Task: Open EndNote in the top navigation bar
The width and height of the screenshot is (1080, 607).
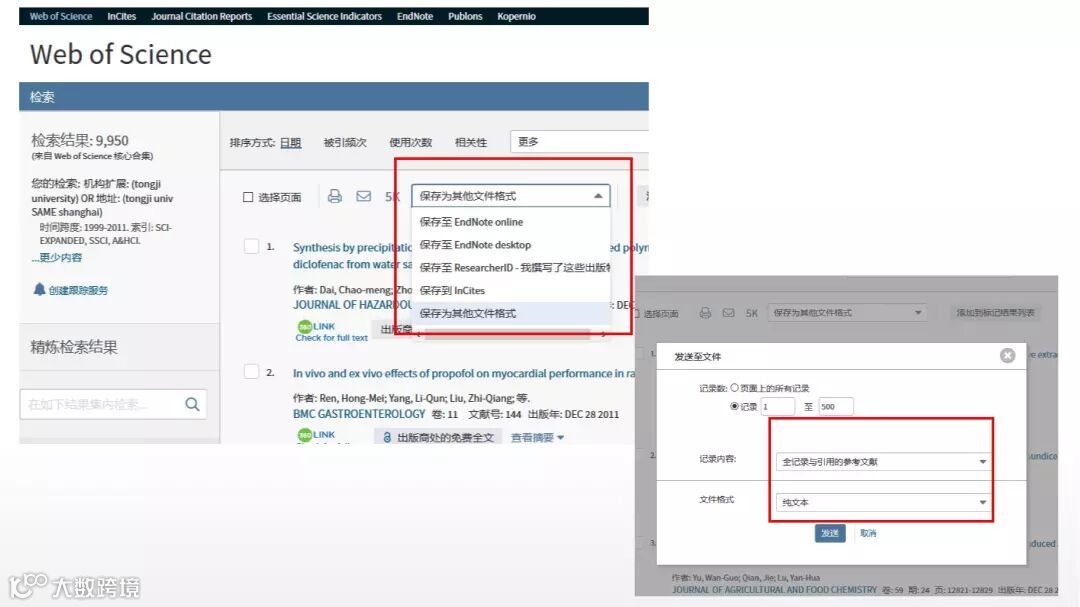Action: [415, 16]
